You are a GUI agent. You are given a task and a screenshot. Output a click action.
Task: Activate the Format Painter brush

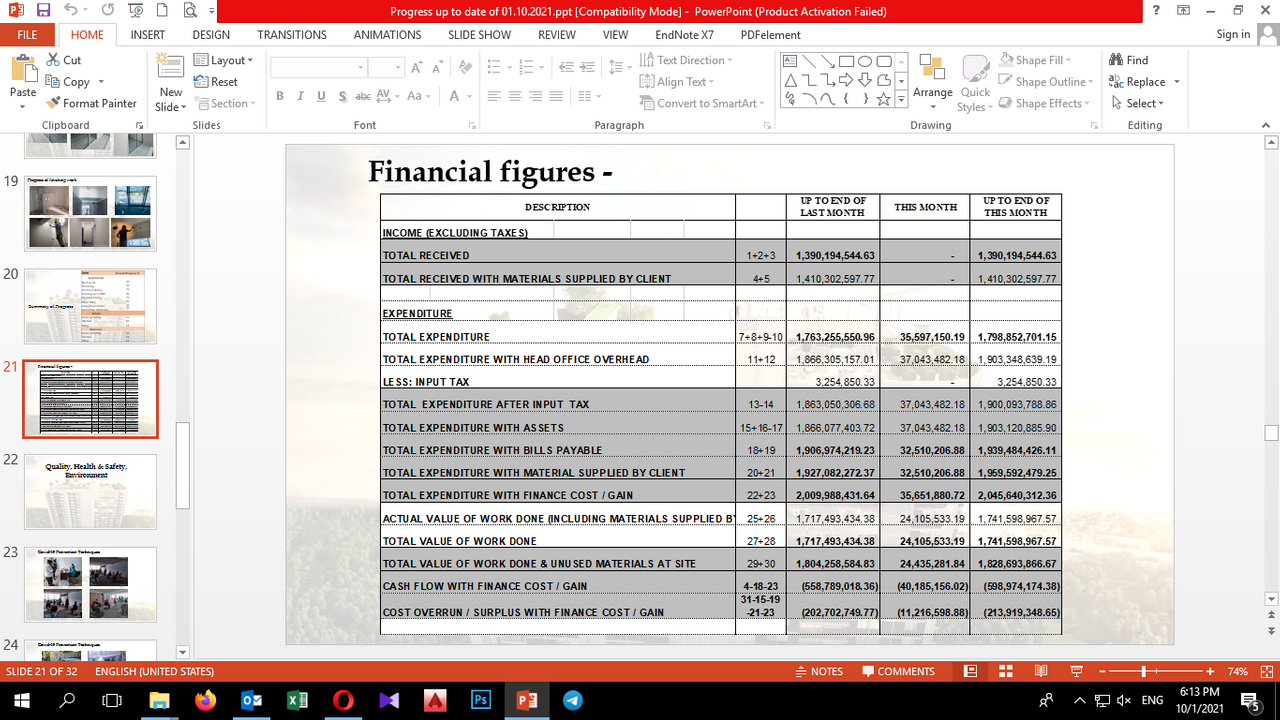coord(92,103)
